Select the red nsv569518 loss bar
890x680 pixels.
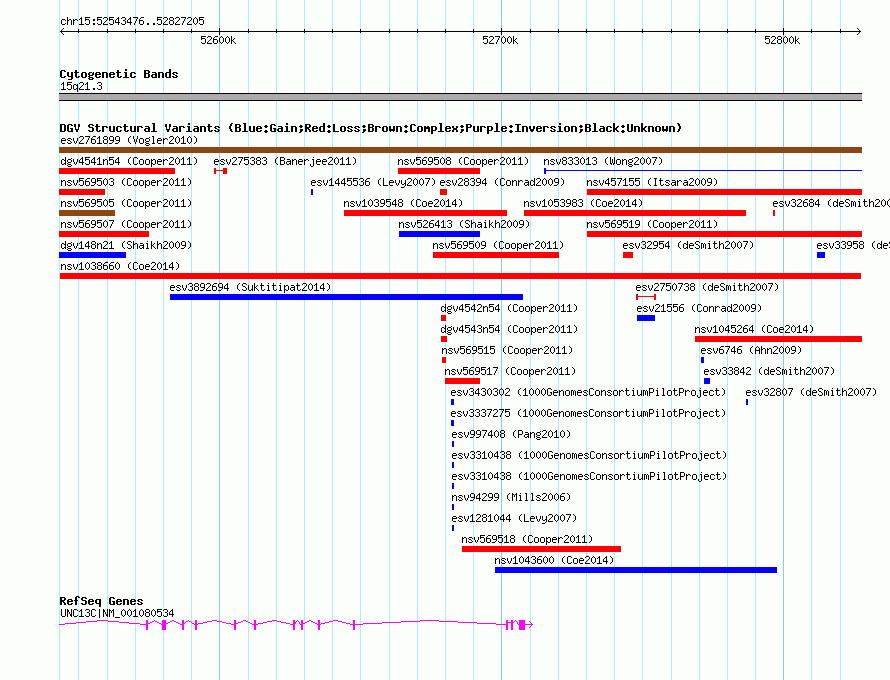coord(541,549)
